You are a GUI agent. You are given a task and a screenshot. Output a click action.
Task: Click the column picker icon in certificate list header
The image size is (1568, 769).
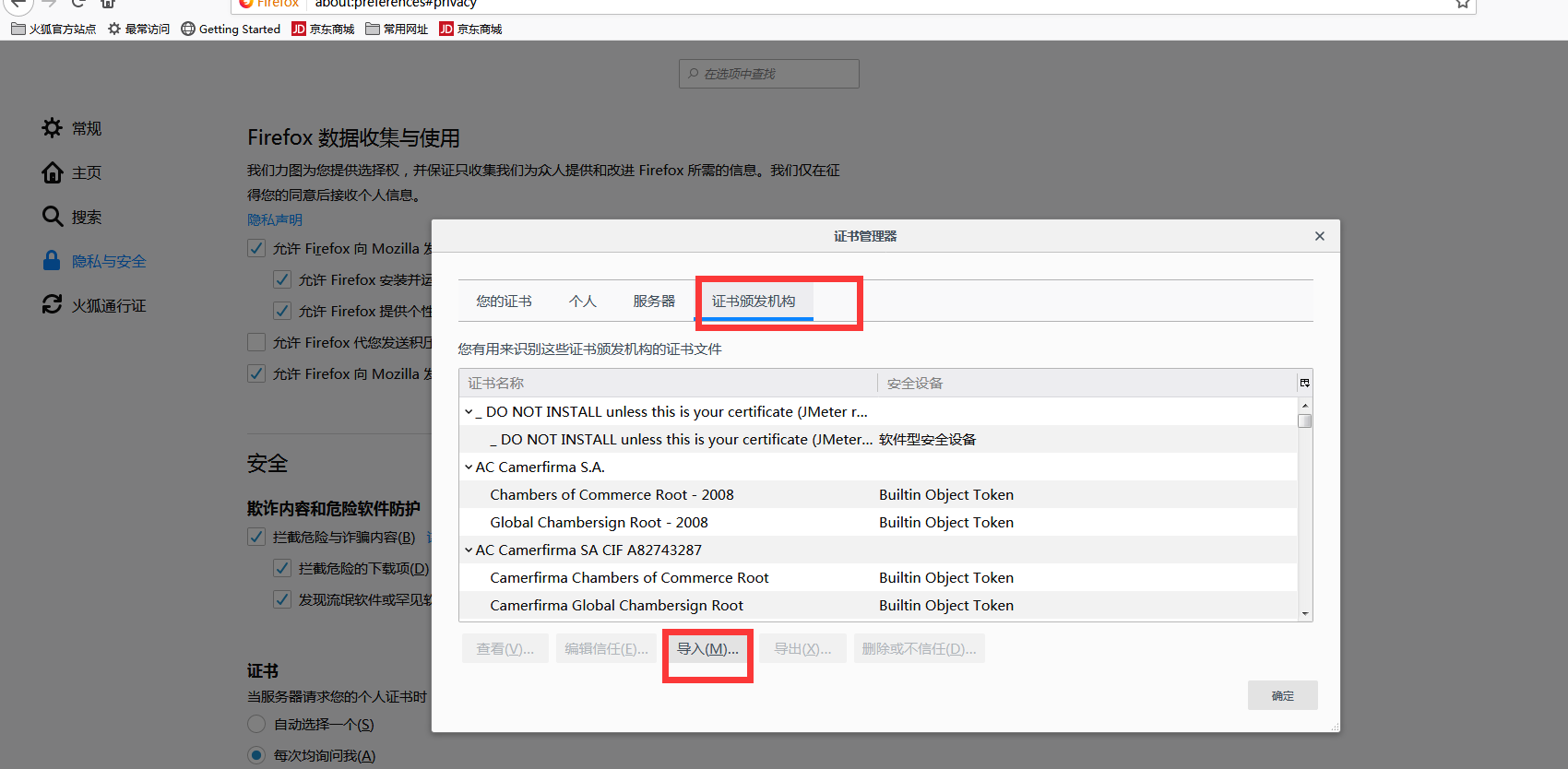click(1304, 383)
